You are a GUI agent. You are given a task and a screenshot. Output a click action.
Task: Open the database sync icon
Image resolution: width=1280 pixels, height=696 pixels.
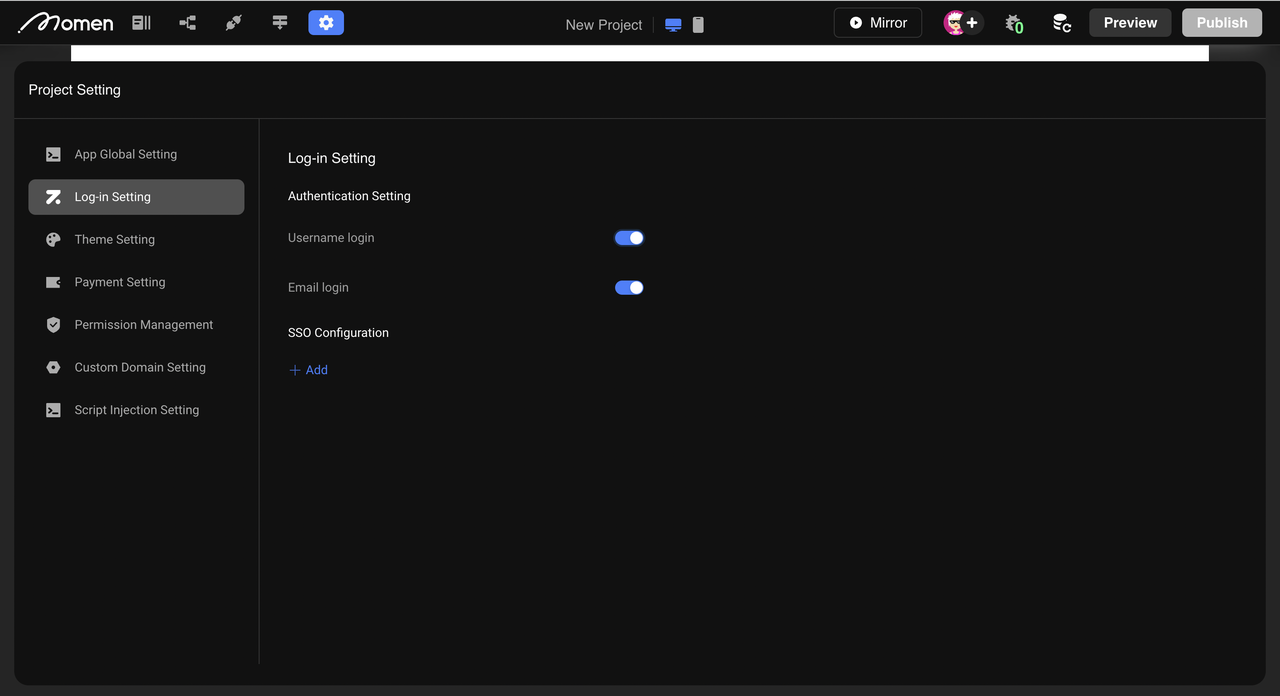tap(1061, 22)
